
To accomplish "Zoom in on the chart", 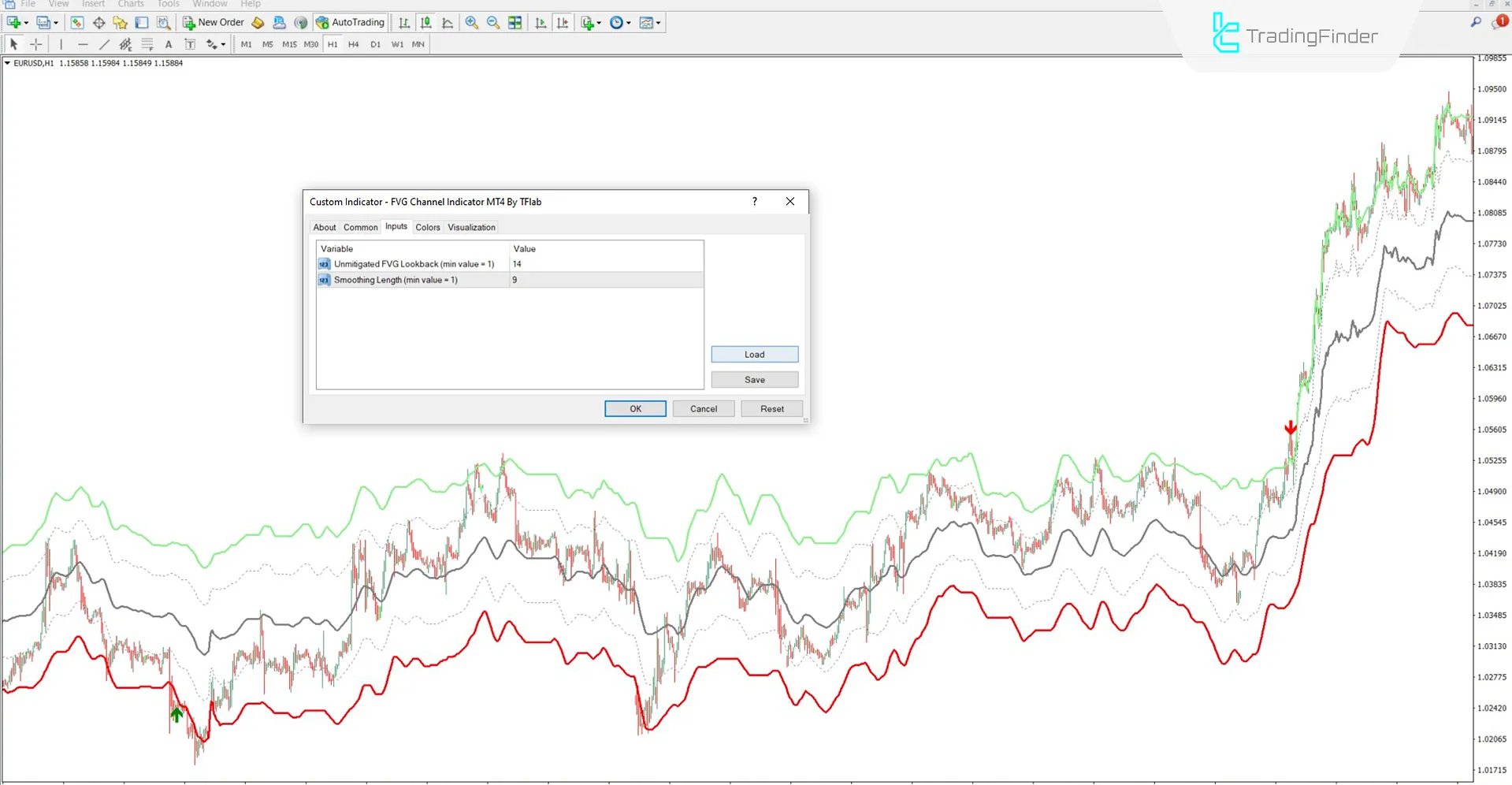I will click(470, 22).
